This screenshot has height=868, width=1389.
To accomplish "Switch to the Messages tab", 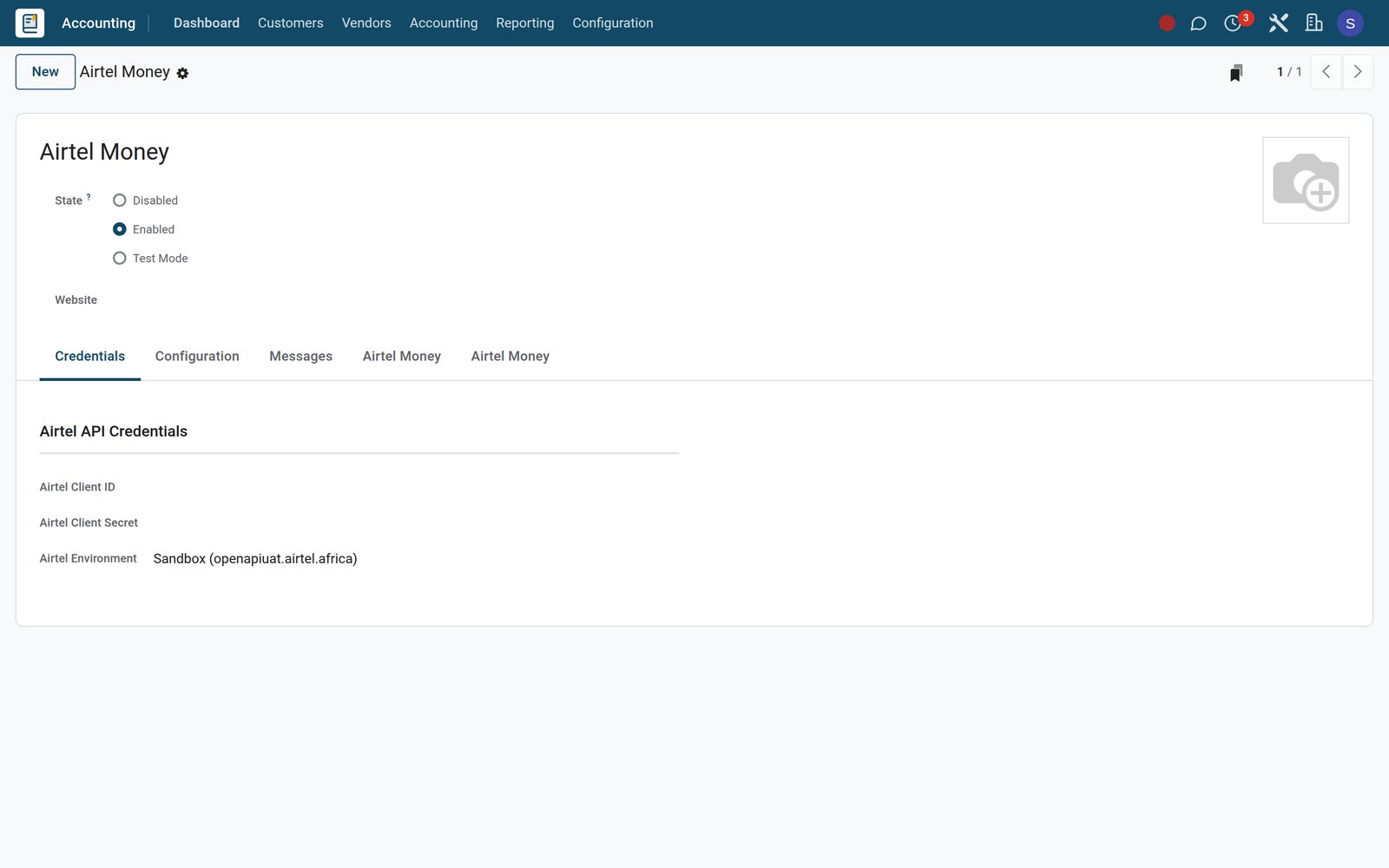I will [x=300, y=357].
